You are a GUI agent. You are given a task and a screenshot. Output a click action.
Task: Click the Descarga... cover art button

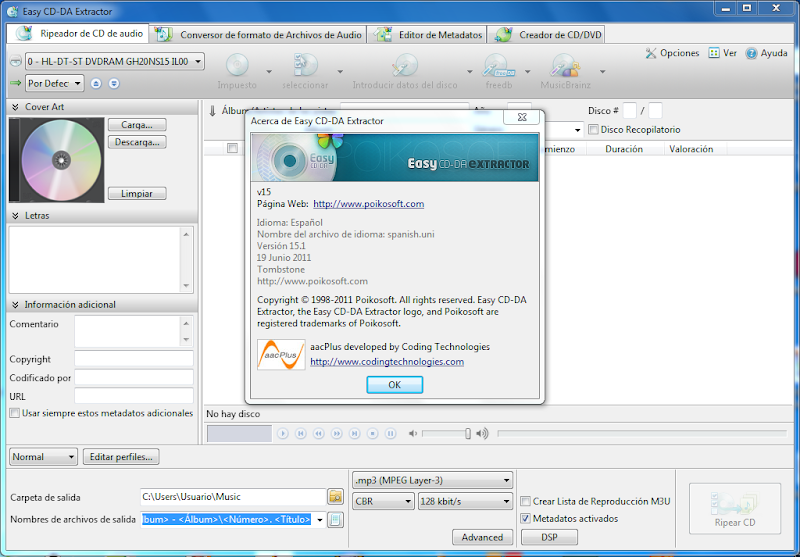pos(137,142)
